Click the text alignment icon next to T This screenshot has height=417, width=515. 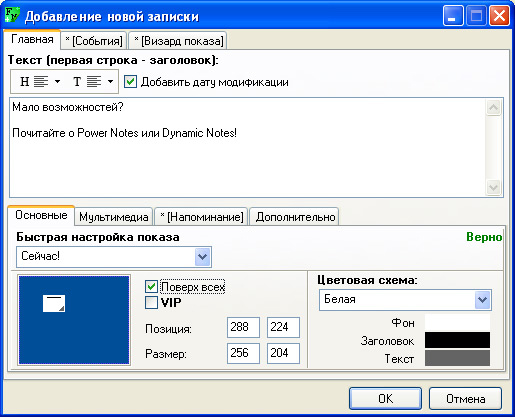94,81
